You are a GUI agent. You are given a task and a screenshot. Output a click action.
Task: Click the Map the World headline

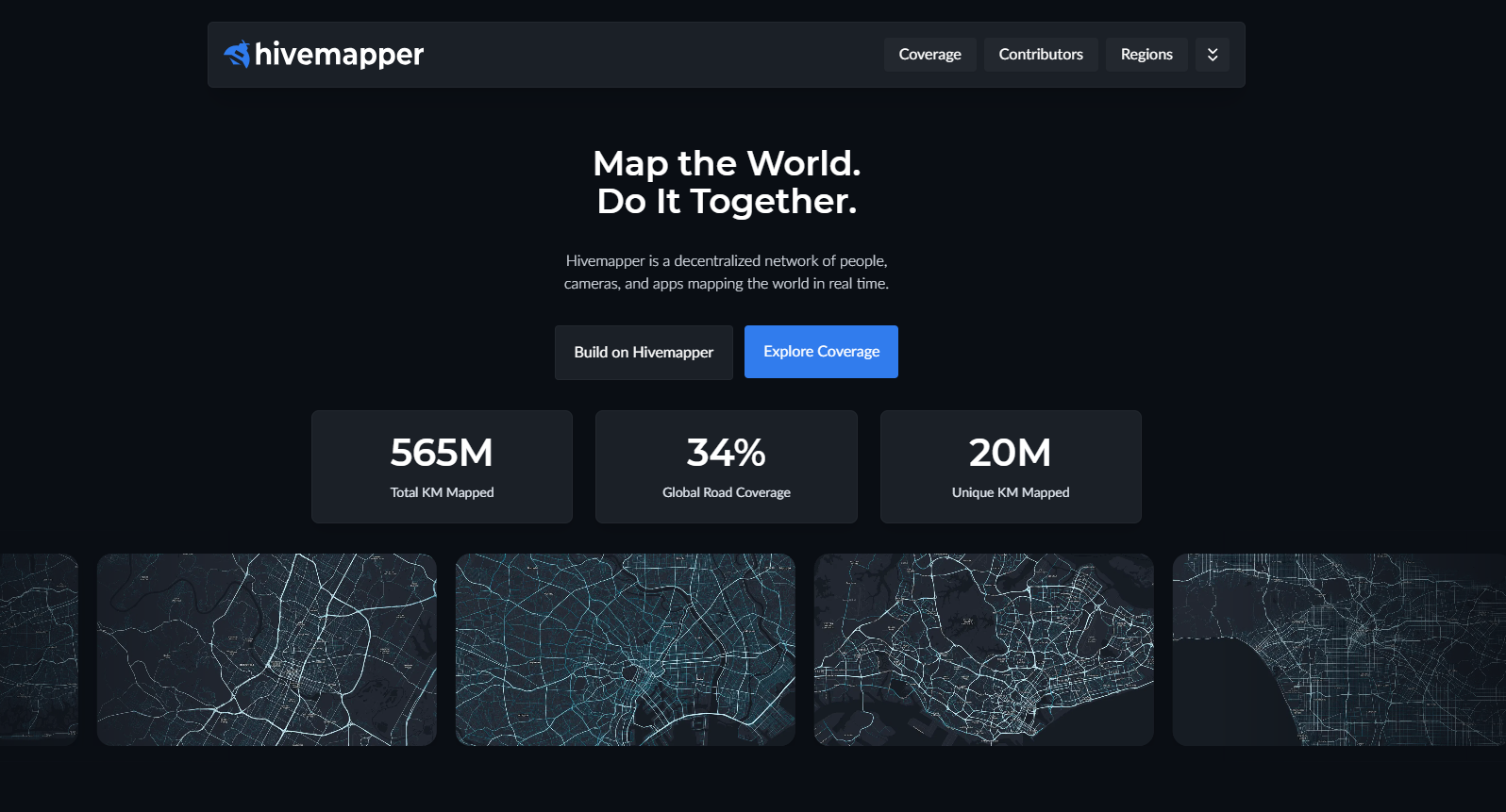pos(727,182)
